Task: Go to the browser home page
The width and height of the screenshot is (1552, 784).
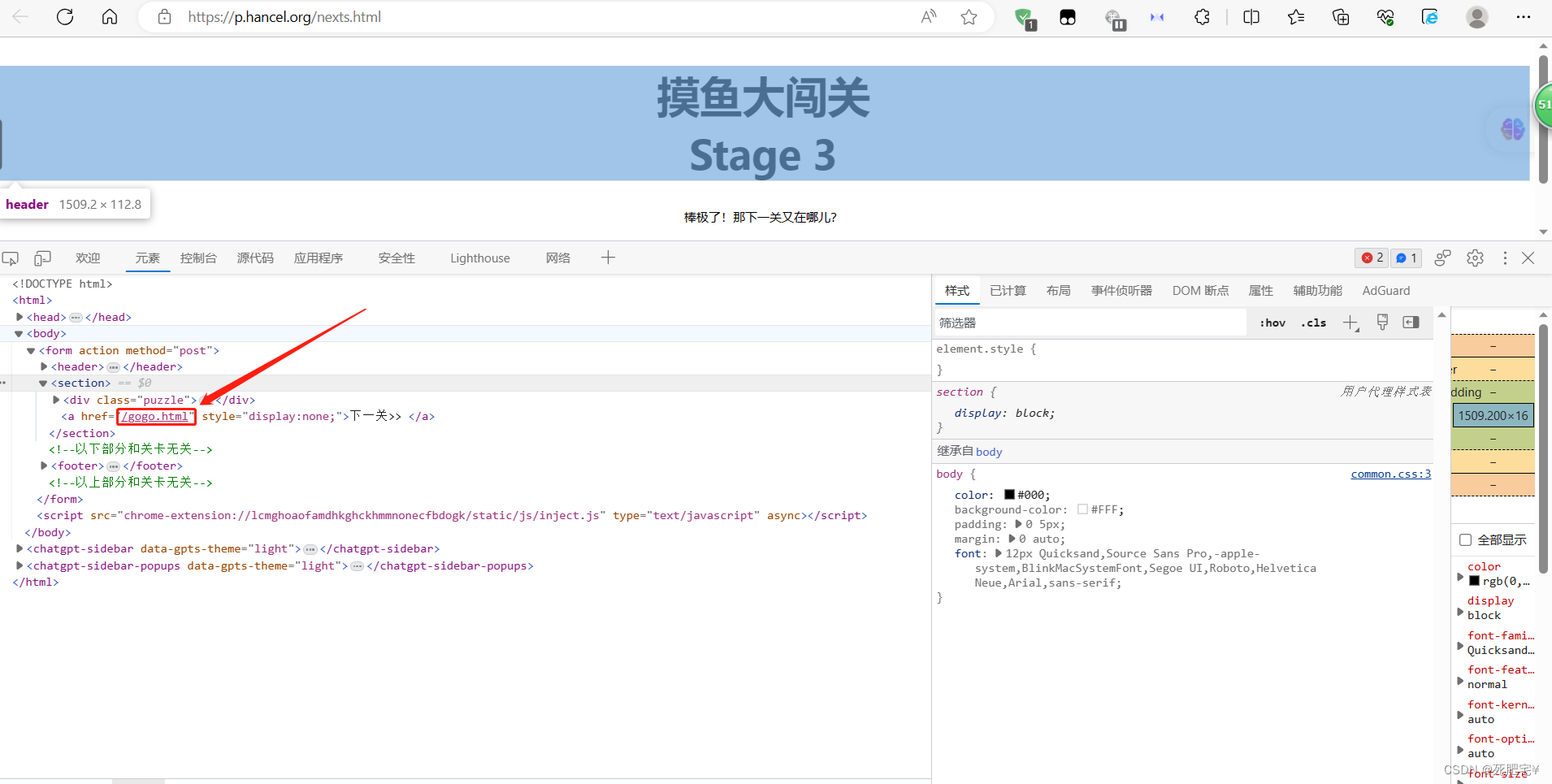Action: (x=110, y=17)
